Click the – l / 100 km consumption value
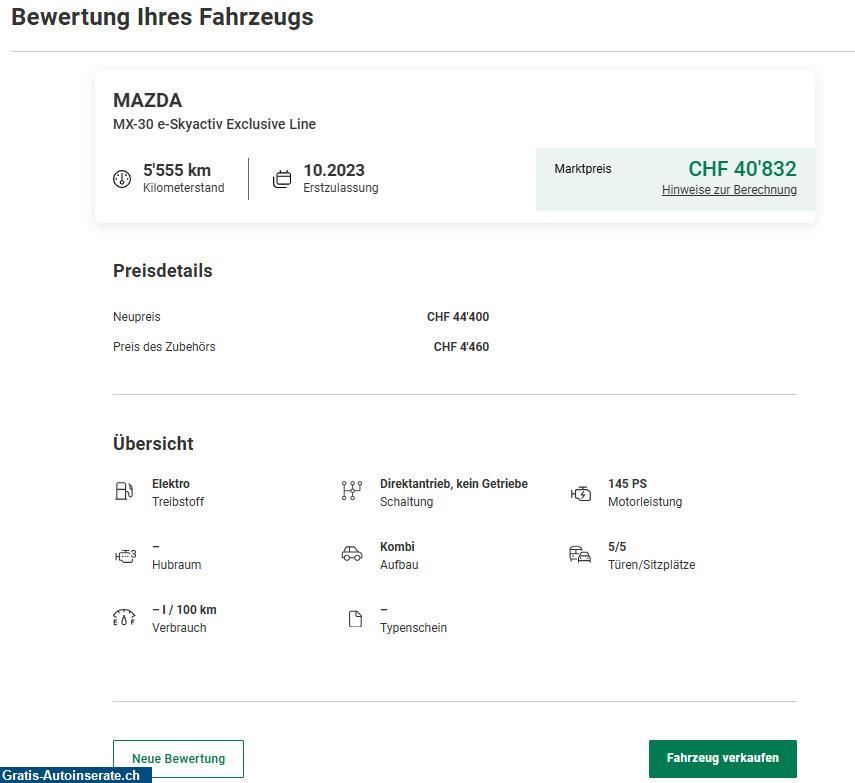The width and height of the screenshot is (855, 783). tap(184, 610)
